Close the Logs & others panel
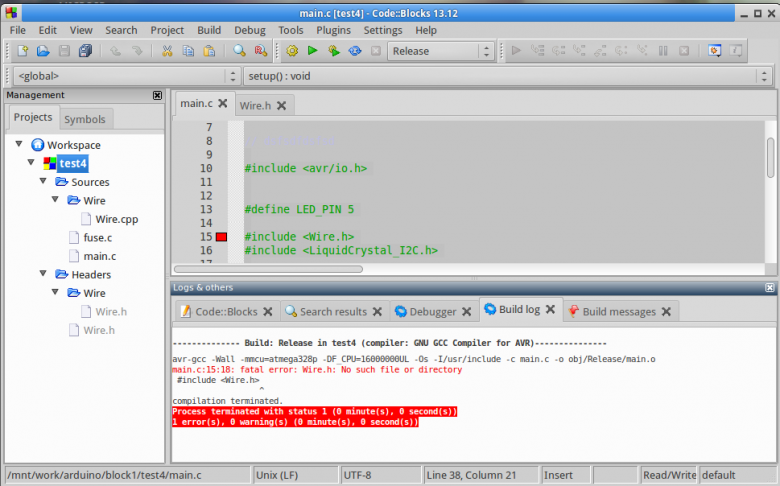The height and width of the screenshot is (486, 780). click(x=770, y=288)
